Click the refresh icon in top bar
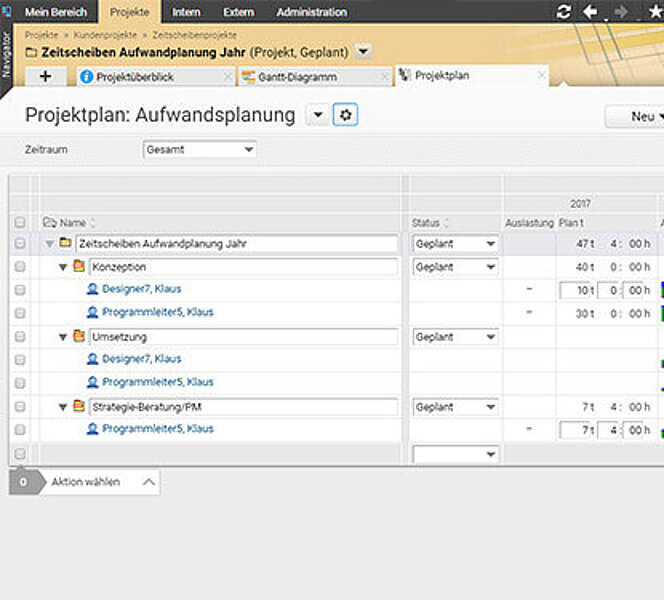This screenshot has width=664, height=600. (563, 11)
